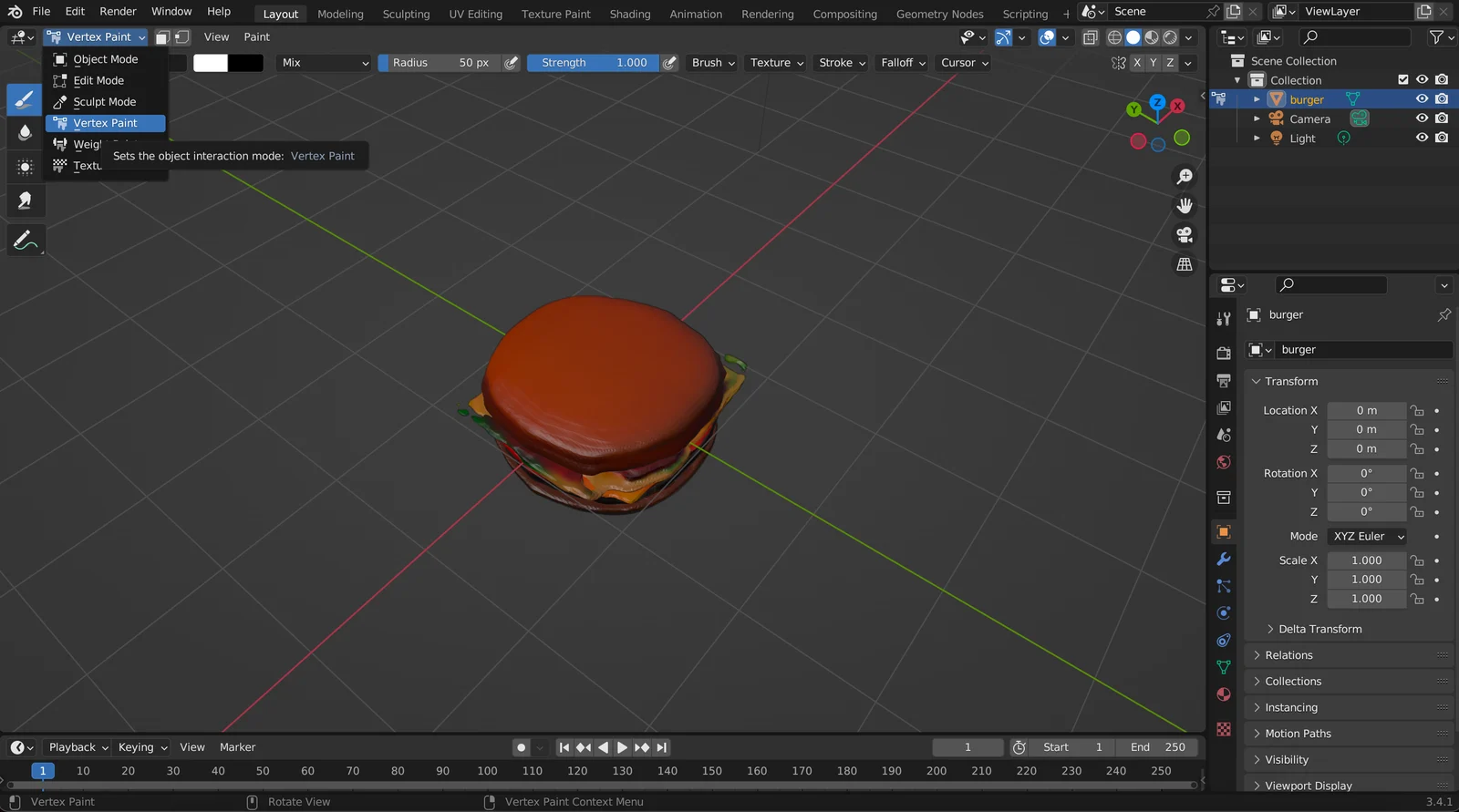Choose Object Mode from mode list
1459x812 pixels.
(x=106, y=59)
